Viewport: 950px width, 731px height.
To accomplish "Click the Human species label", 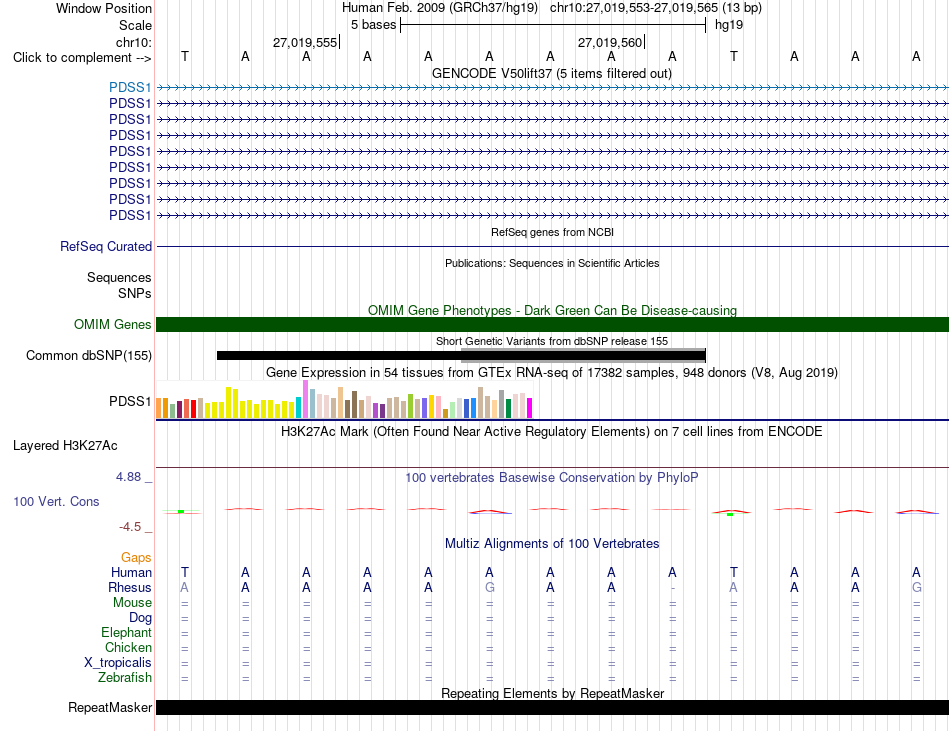I will point(131,572).
